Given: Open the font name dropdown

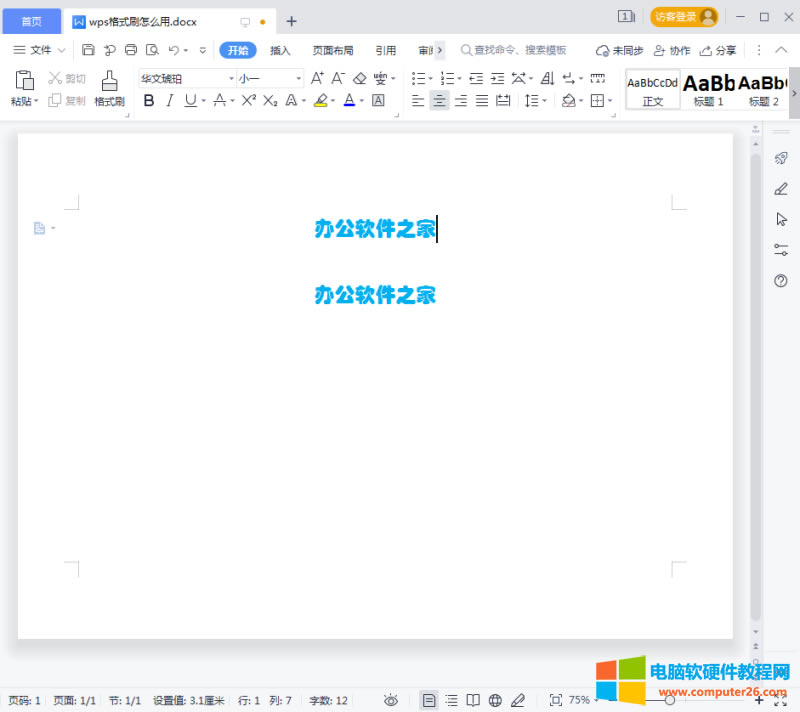Looking at the screenshot, I should (230, 78).
